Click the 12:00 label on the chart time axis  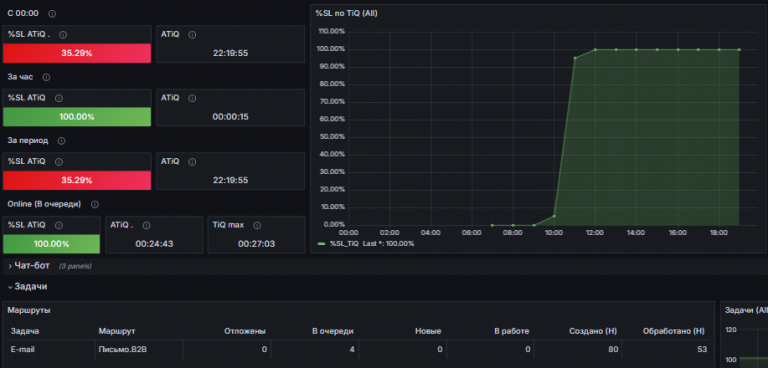595,233
